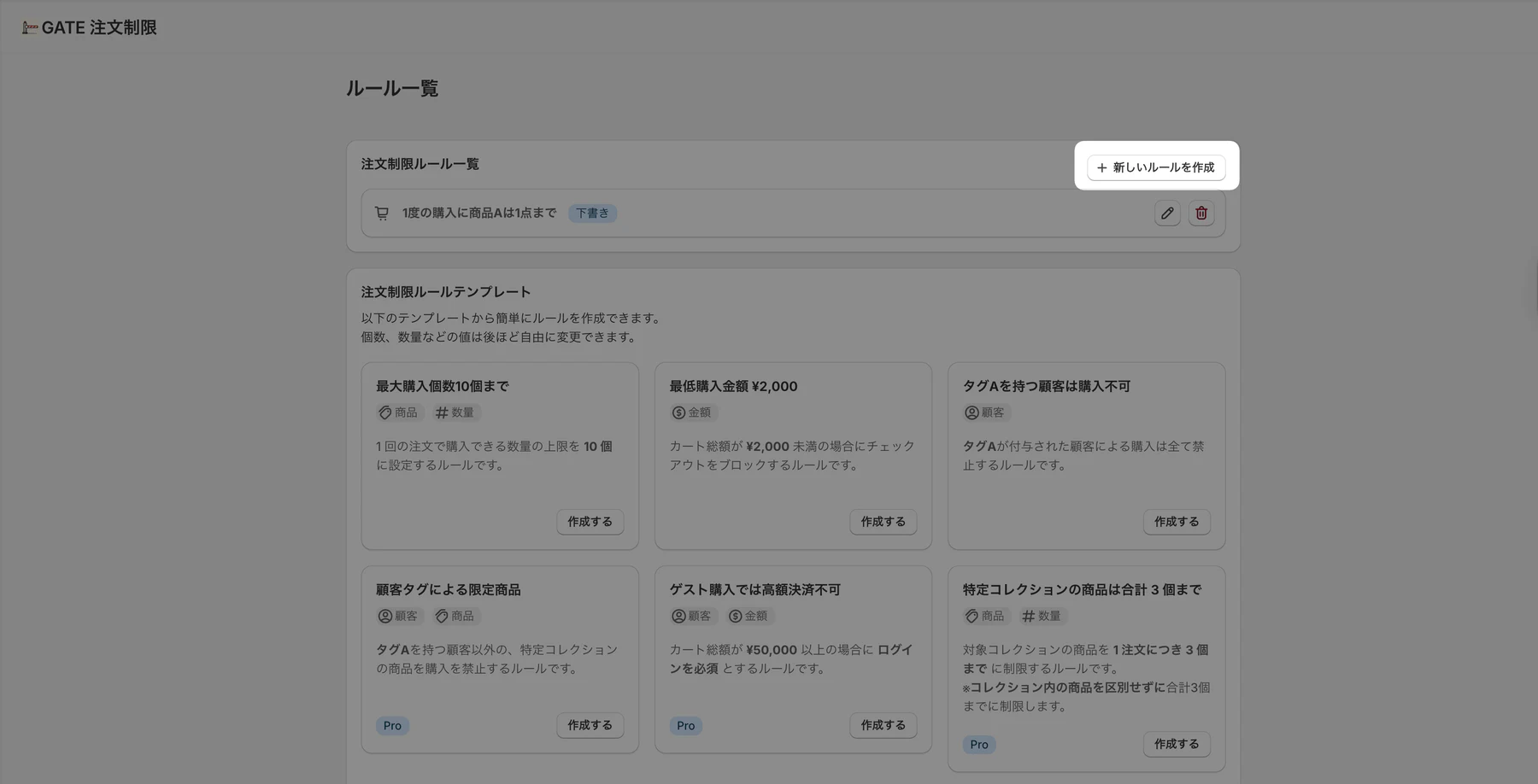Click the 数量 hash icon in 特定コレクション card

tap(1029, 616)
